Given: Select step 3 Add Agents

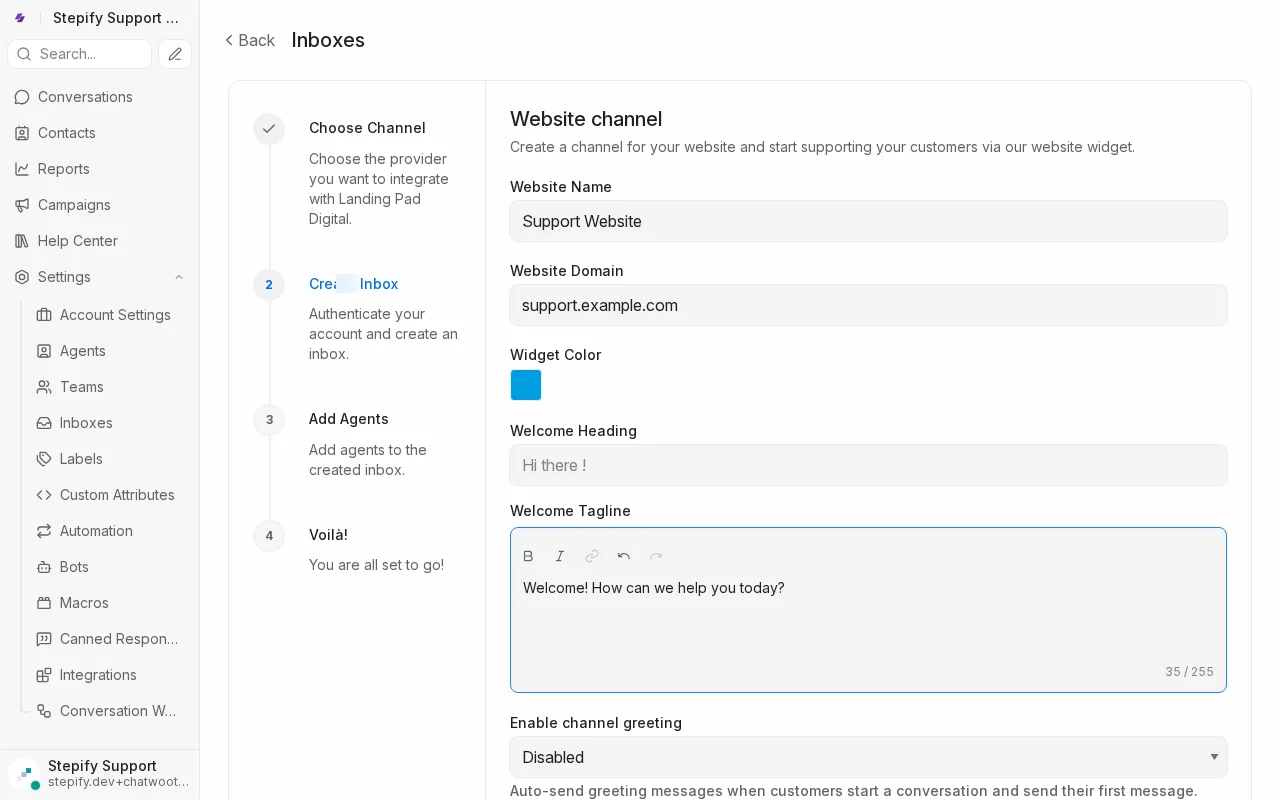Looking at the screenshot, I should click(348, 419).
